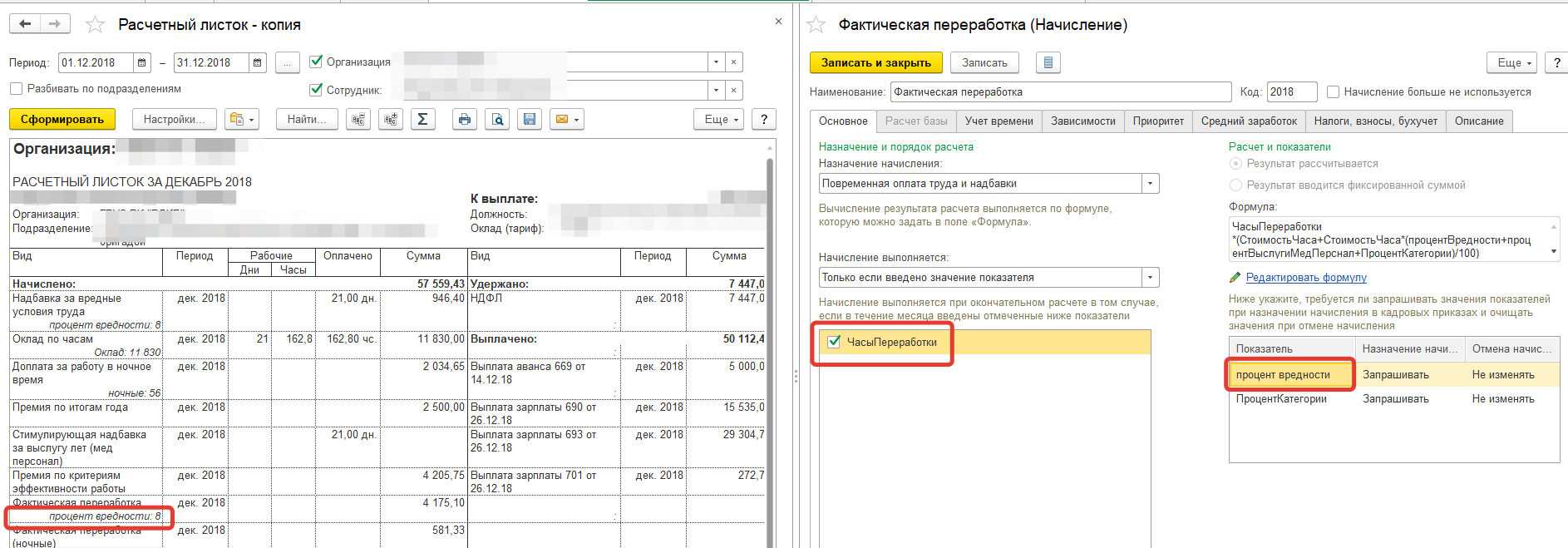Open Начисление выполняется dropdown

coord(1151,278)
